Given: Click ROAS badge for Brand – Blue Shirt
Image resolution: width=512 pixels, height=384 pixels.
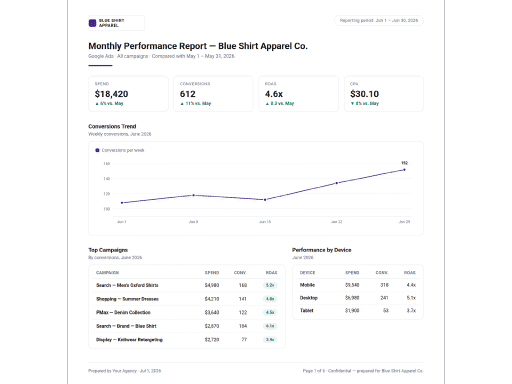Looking at the screenshot, I should [270, 326].
